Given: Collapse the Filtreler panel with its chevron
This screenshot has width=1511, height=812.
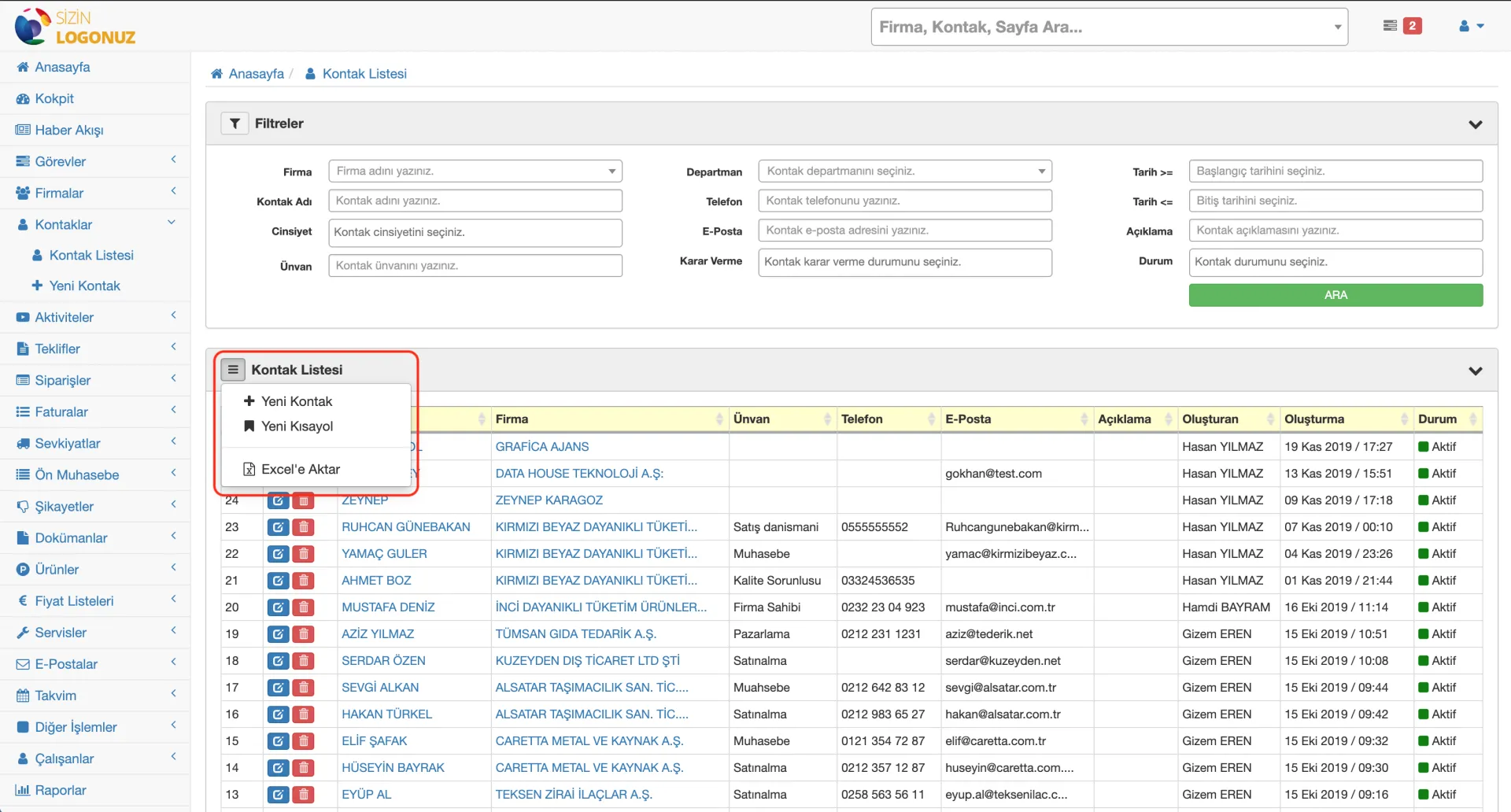Looking at the screenshot, I should point(1476,124).
